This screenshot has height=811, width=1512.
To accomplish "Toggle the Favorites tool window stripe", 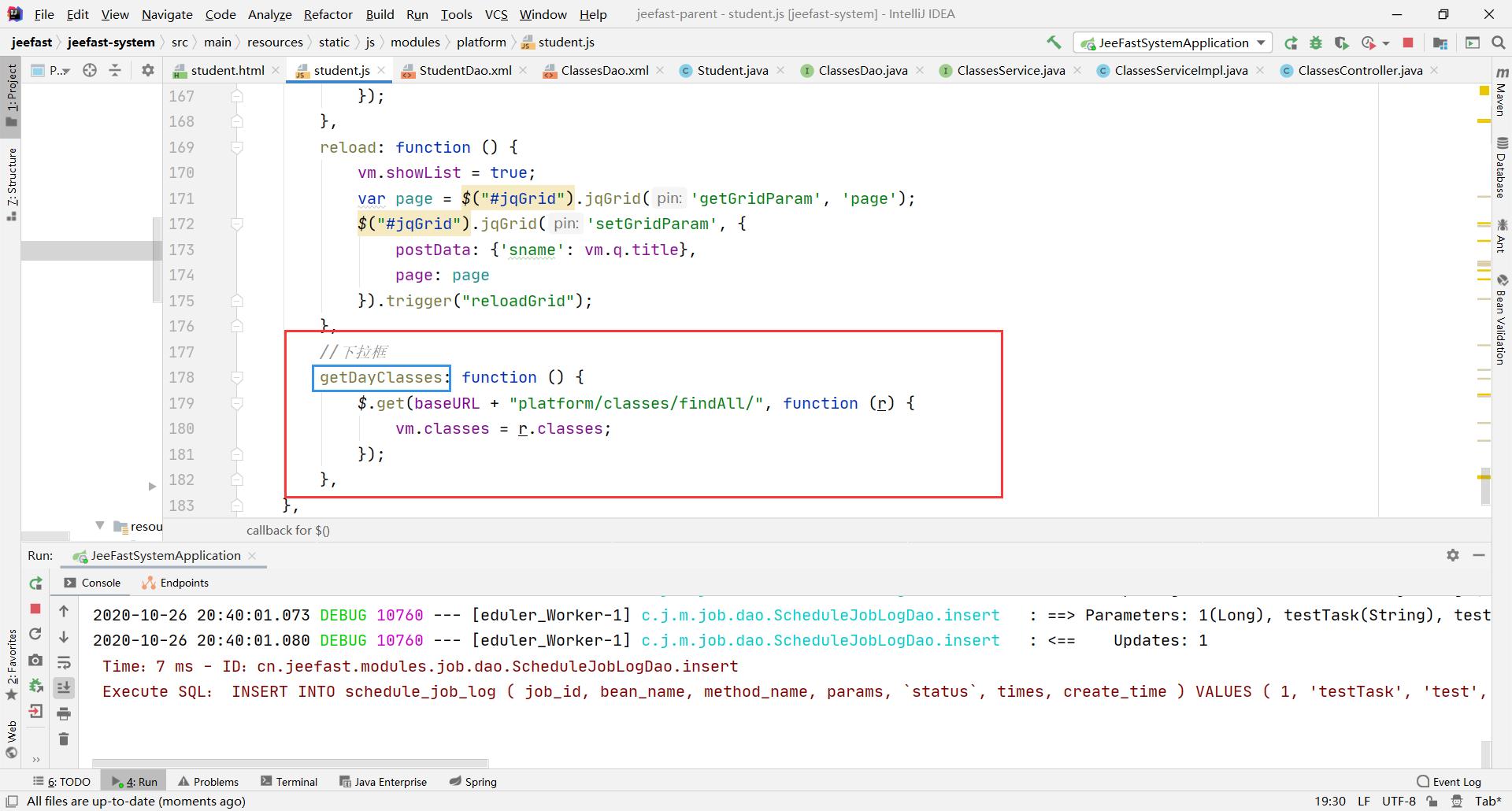I will coord(11,665).
